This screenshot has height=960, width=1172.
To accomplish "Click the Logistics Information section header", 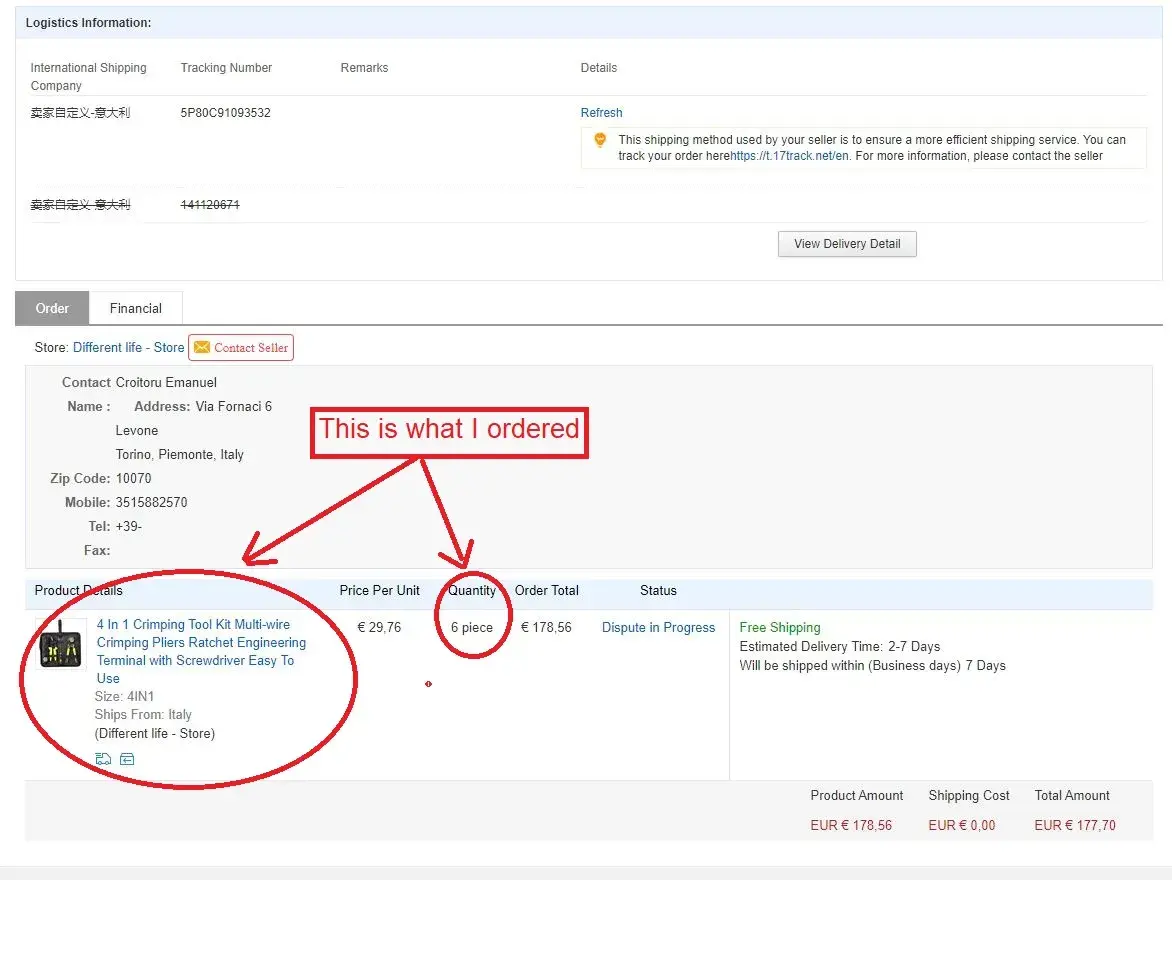I will 89,22.
